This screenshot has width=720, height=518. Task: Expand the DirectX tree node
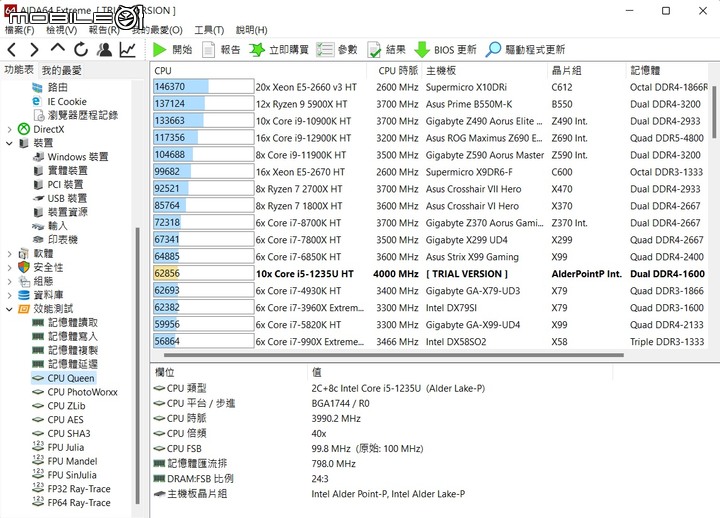(10, 130)
